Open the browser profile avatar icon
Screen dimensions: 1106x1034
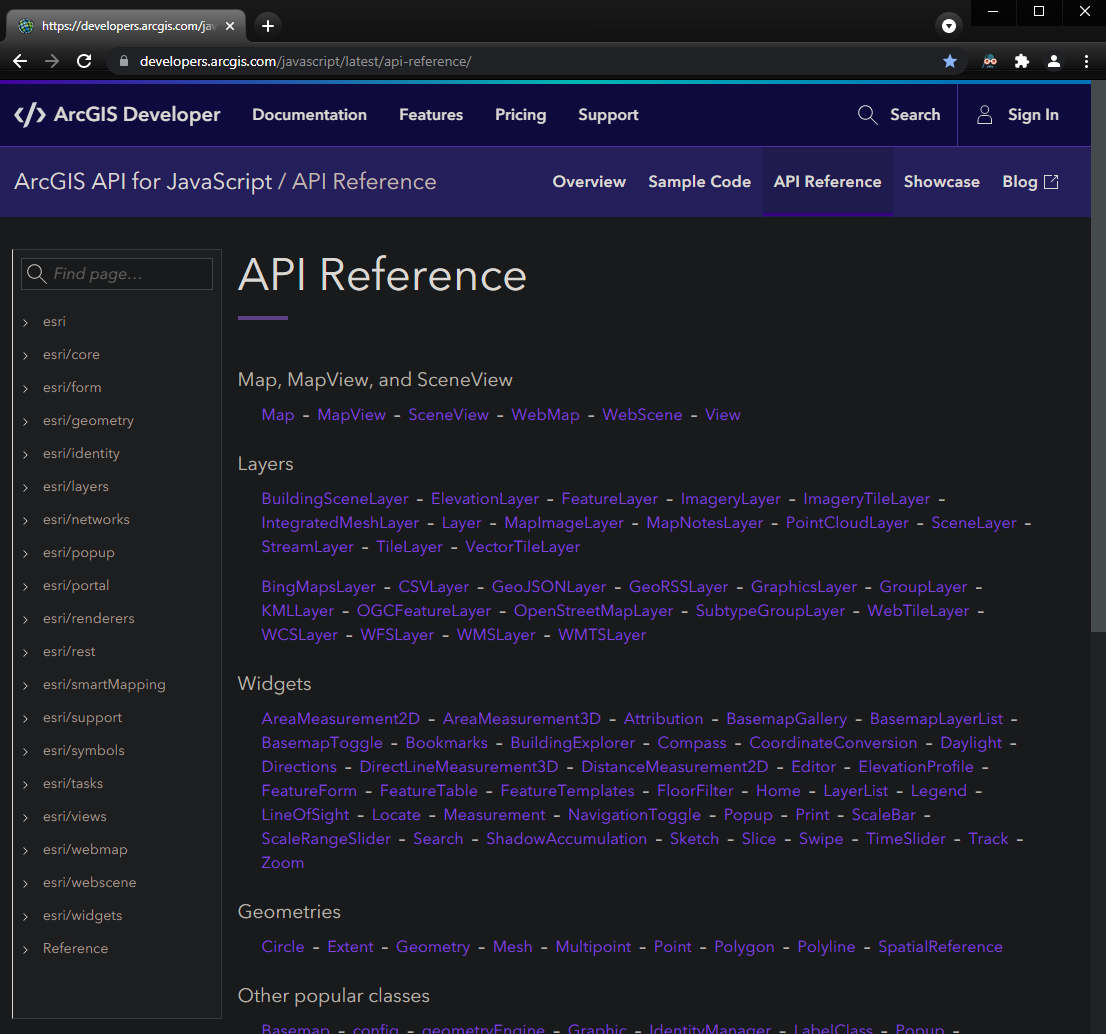point(1054,61)
